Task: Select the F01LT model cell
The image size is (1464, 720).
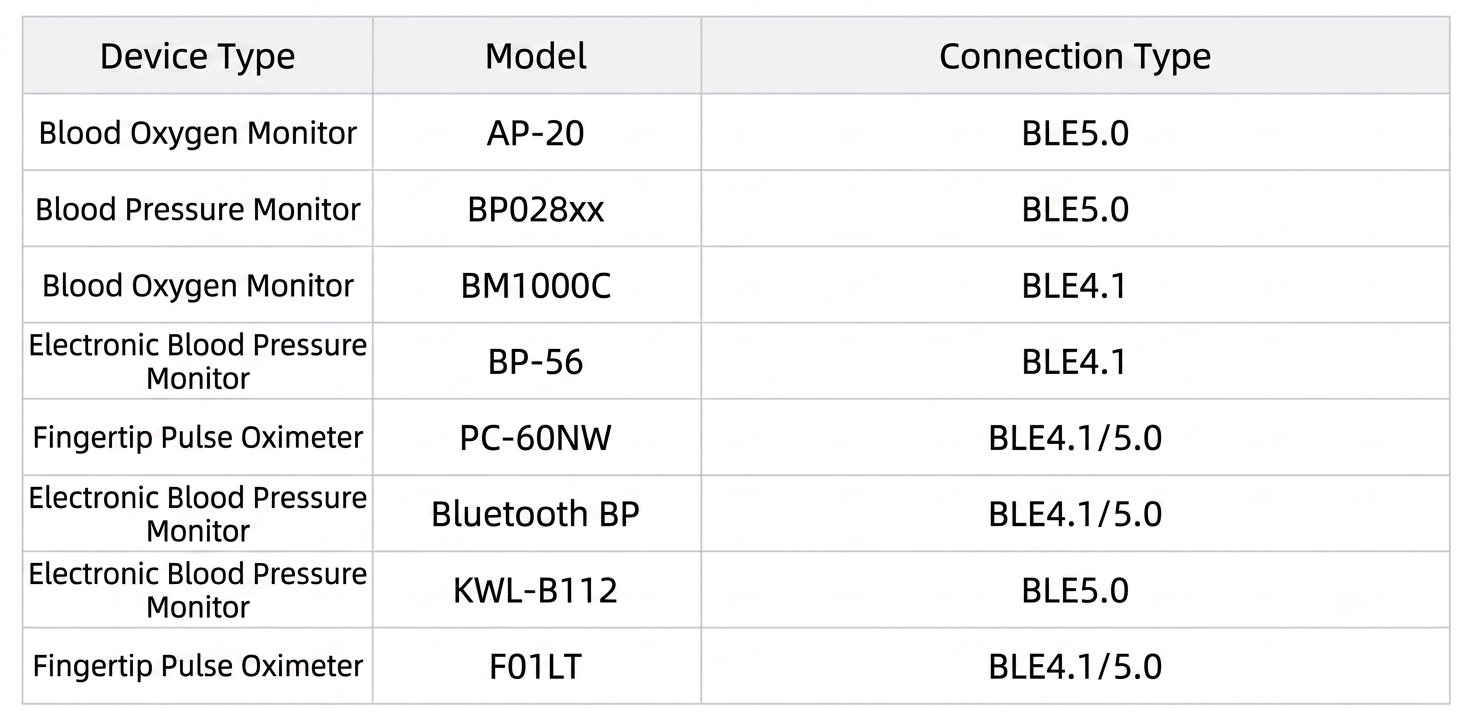Action: click(537, 666)
